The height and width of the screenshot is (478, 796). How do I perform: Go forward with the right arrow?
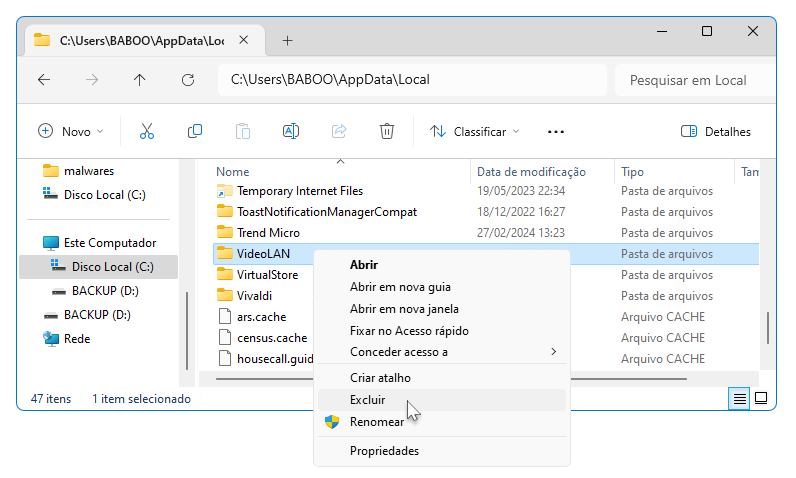point(92,80)
